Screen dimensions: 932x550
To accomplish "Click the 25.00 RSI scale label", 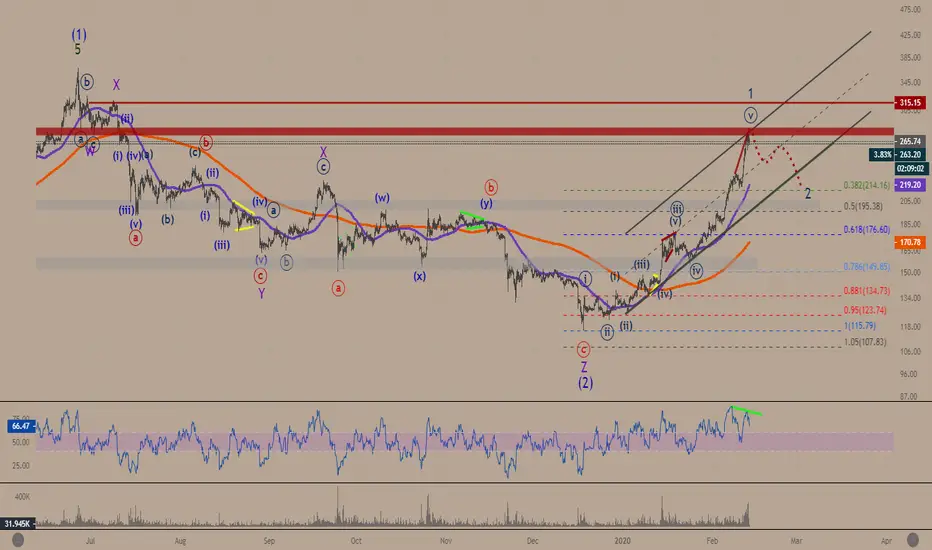I will (x=21, y=466).
